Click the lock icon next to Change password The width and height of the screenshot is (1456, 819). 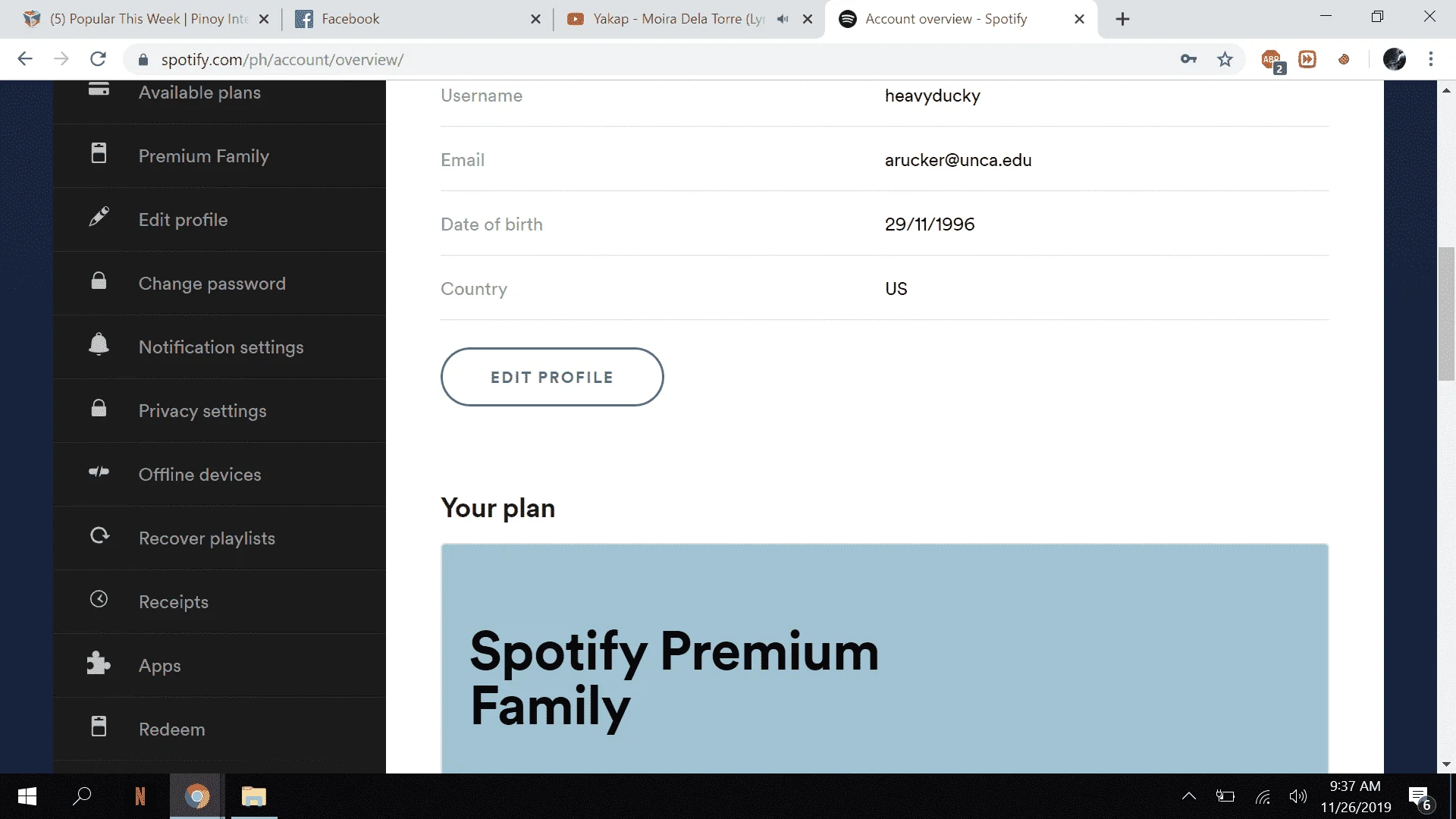click(99, 281)
